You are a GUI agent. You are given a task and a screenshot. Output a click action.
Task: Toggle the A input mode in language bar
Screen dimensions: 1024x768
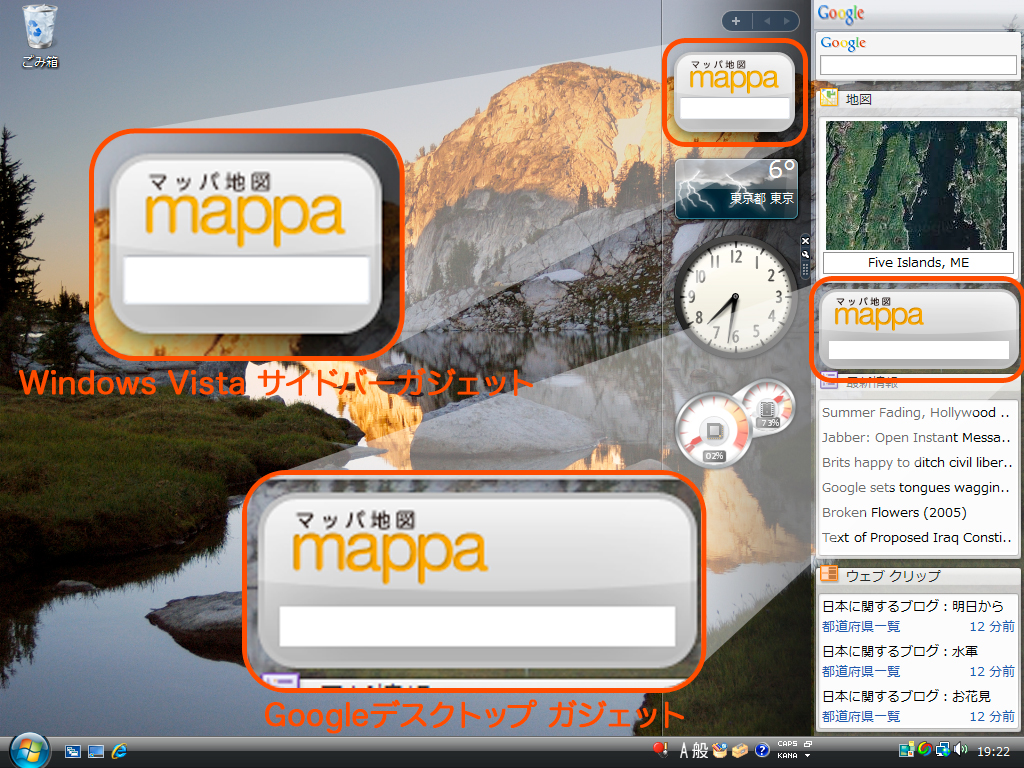pyautogui.click(x=686, y=750)
